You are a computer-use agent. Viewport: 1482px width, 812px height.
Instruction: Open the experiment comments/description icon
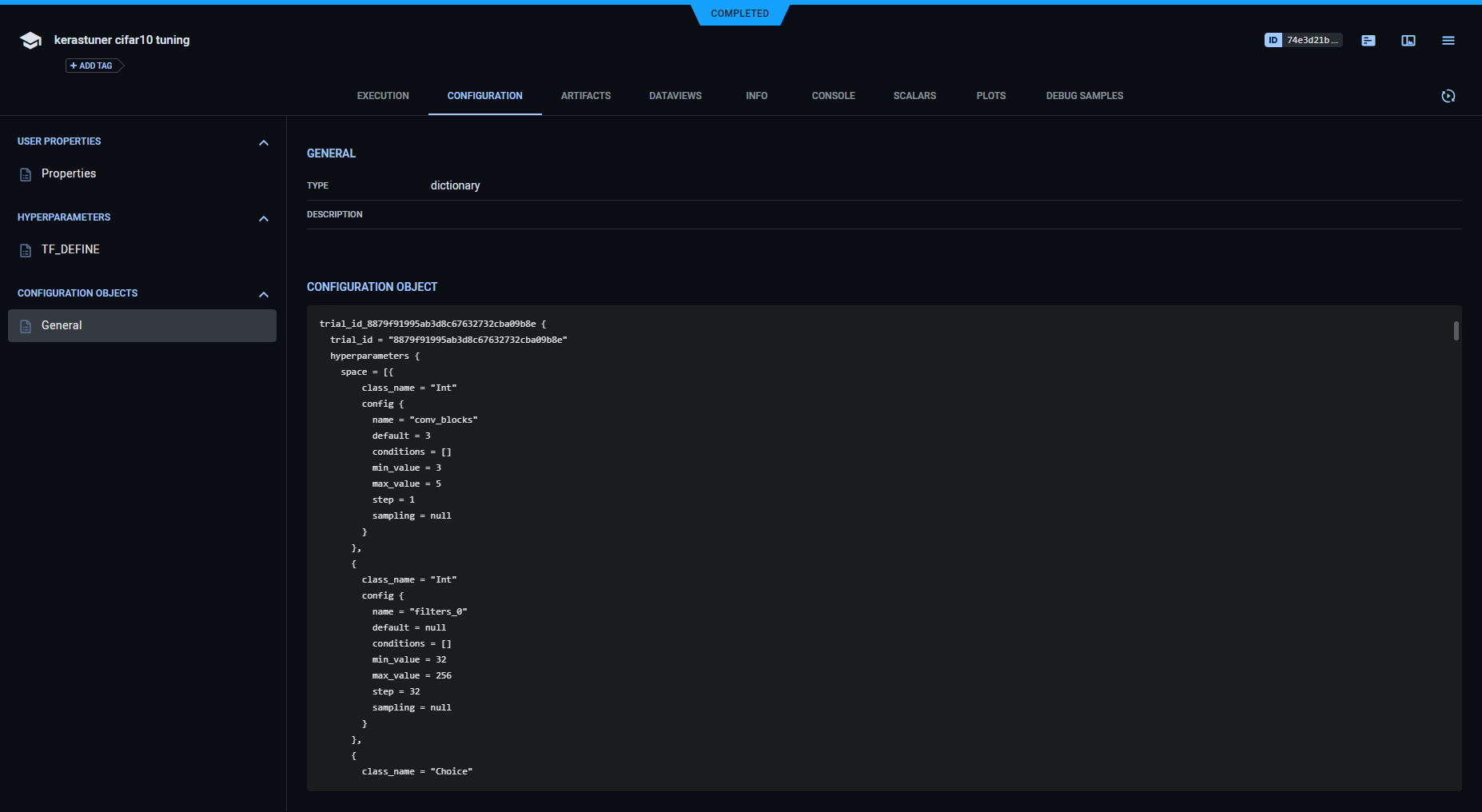1368,40
